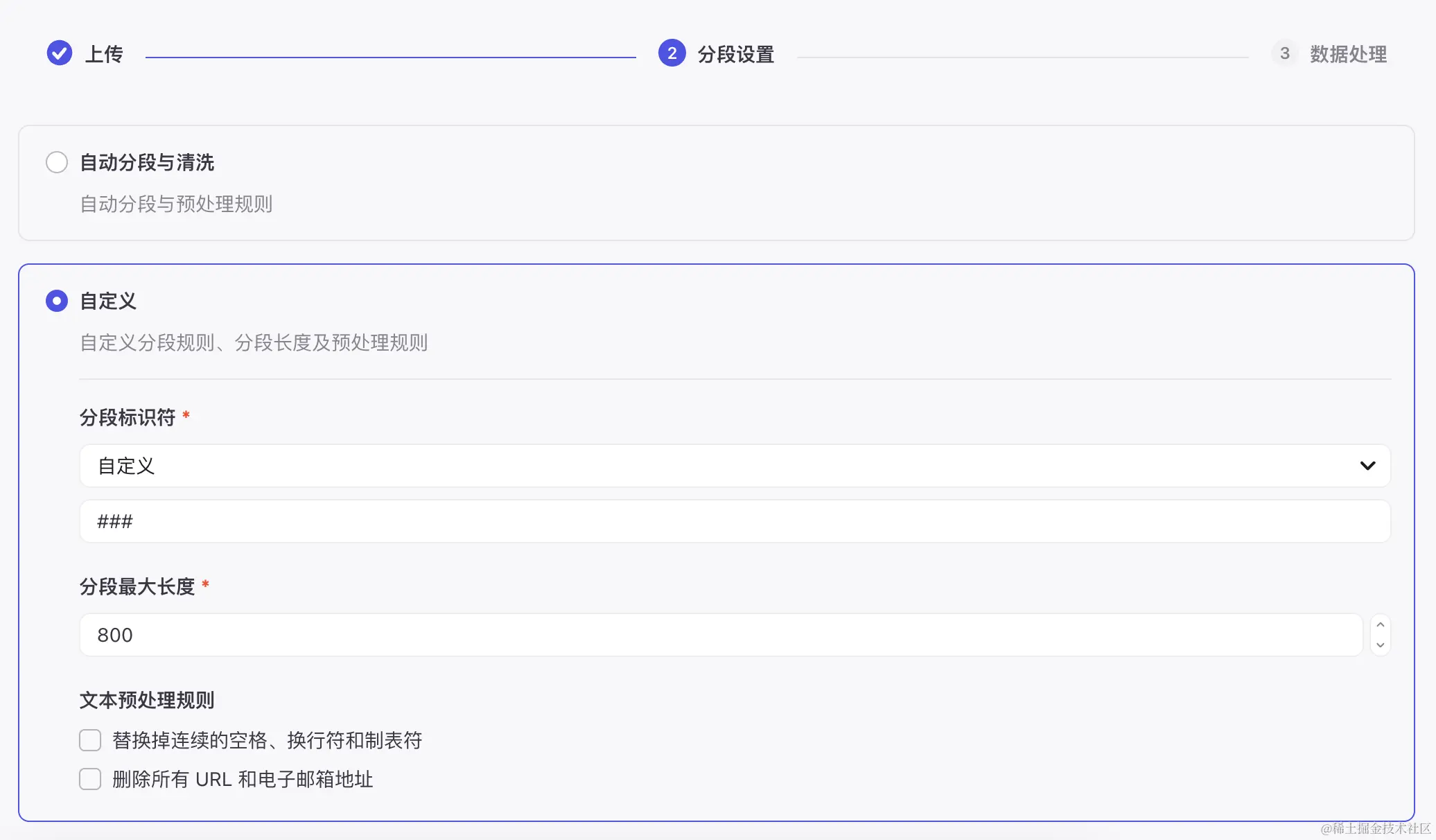Image resolution: width=1436 pixels, height=840 pixels.
Task: Click the dropdown chevron on 分段标识符 selector
Action: [1367, 466]
